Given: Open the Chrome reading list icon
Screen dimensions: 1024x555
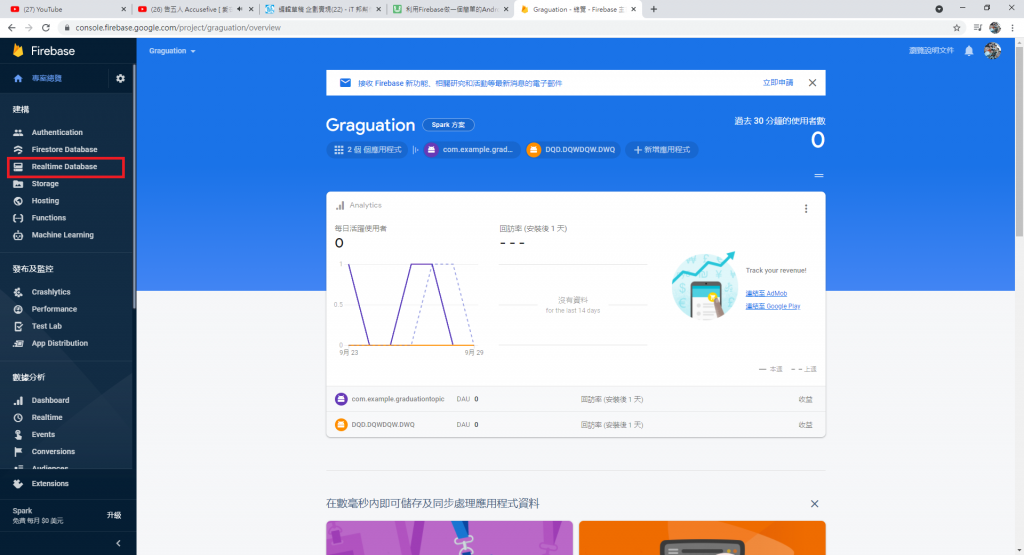Looking at the screenshot, I should (977, 27).
